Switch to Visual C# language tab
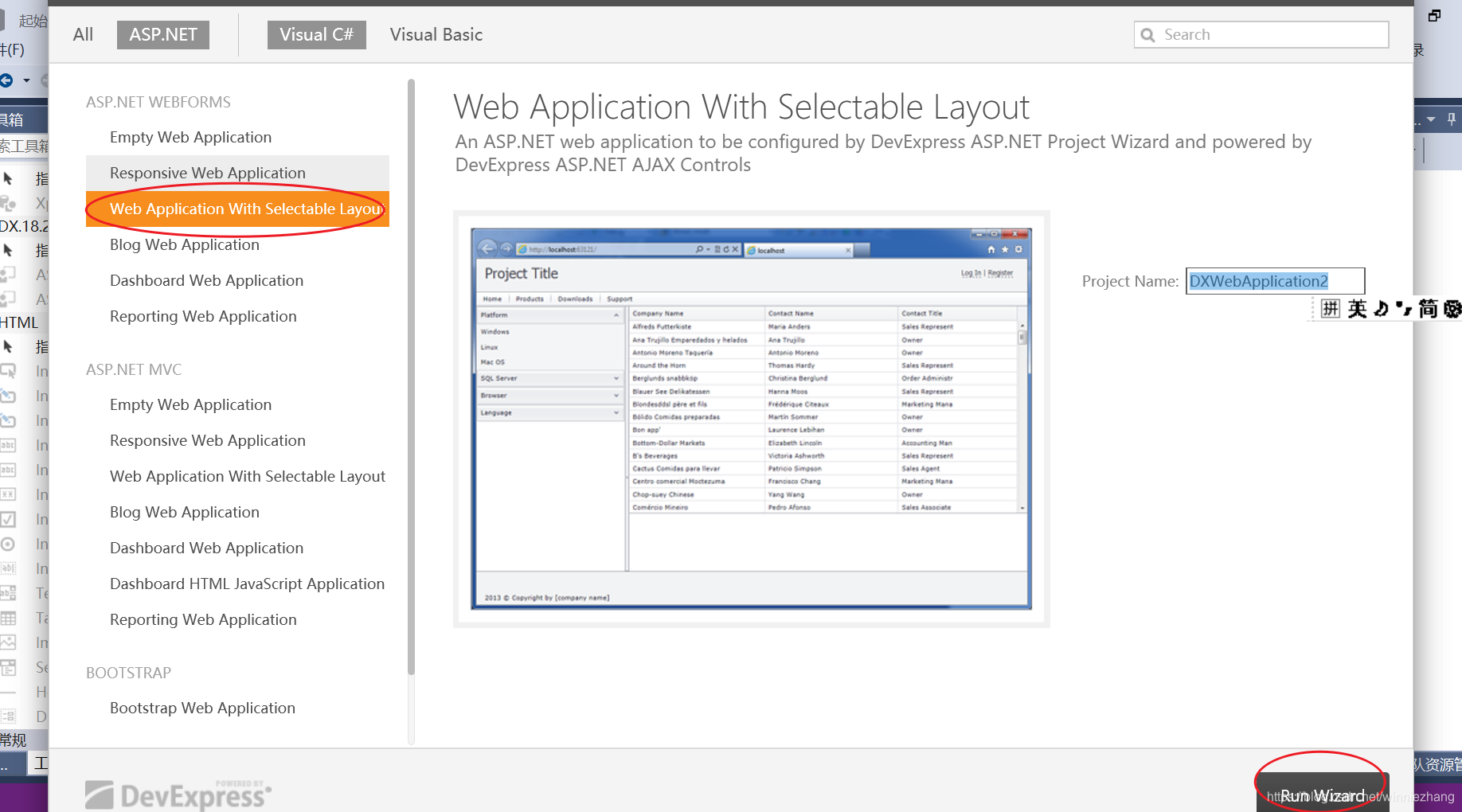Viewport: 1462px width, 812px height. [316, 34]
